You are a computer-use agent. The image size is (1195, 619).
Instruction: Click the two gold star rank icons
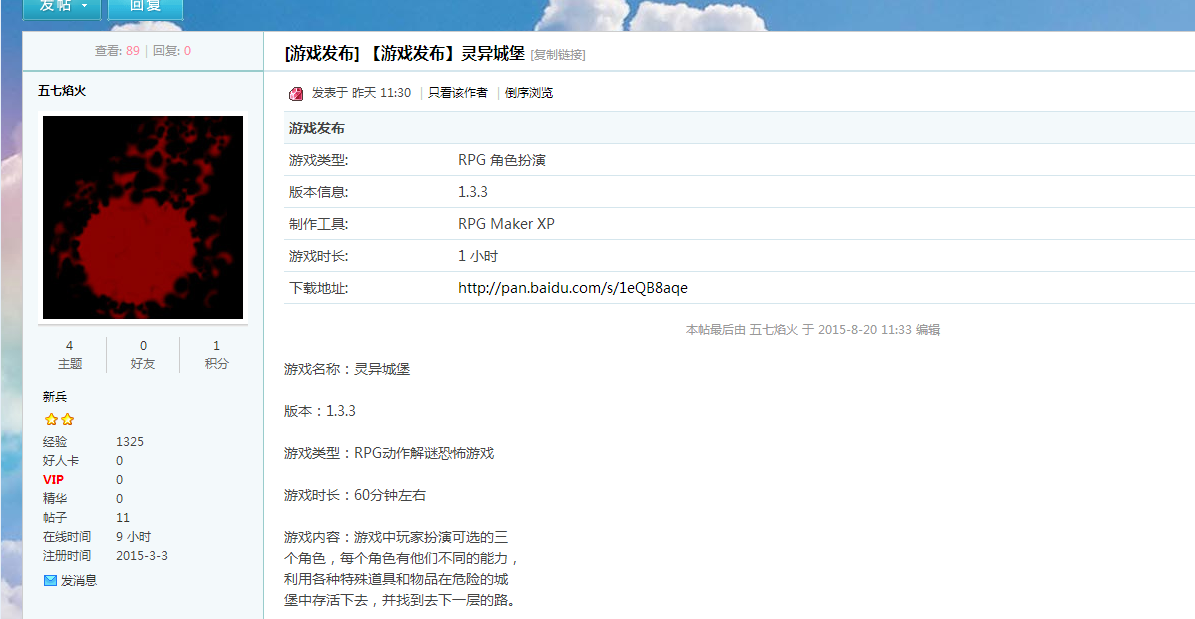(x=59, y=419)
